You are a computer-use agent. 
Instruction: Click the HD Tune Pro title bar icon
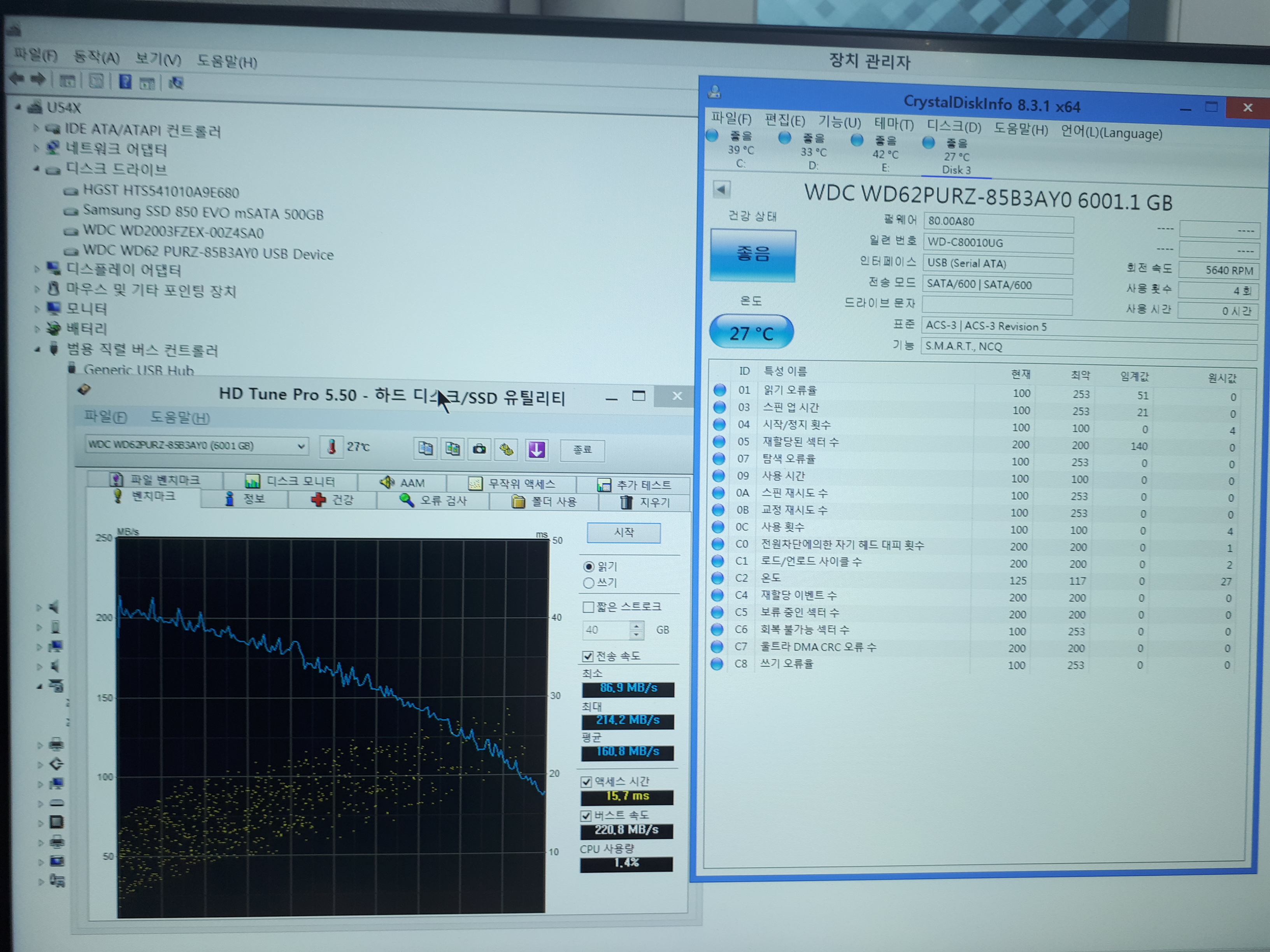84,390
